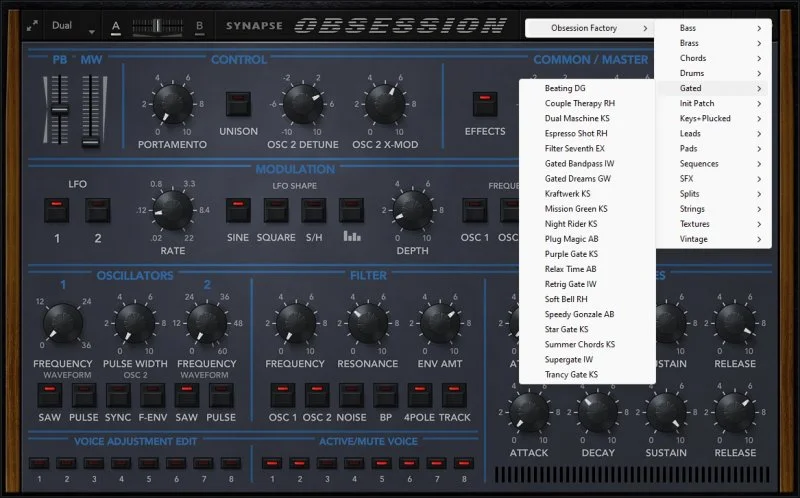800x498 pixels.
Task: Pick the Trancy Gate KS preset
Action: 587,375
